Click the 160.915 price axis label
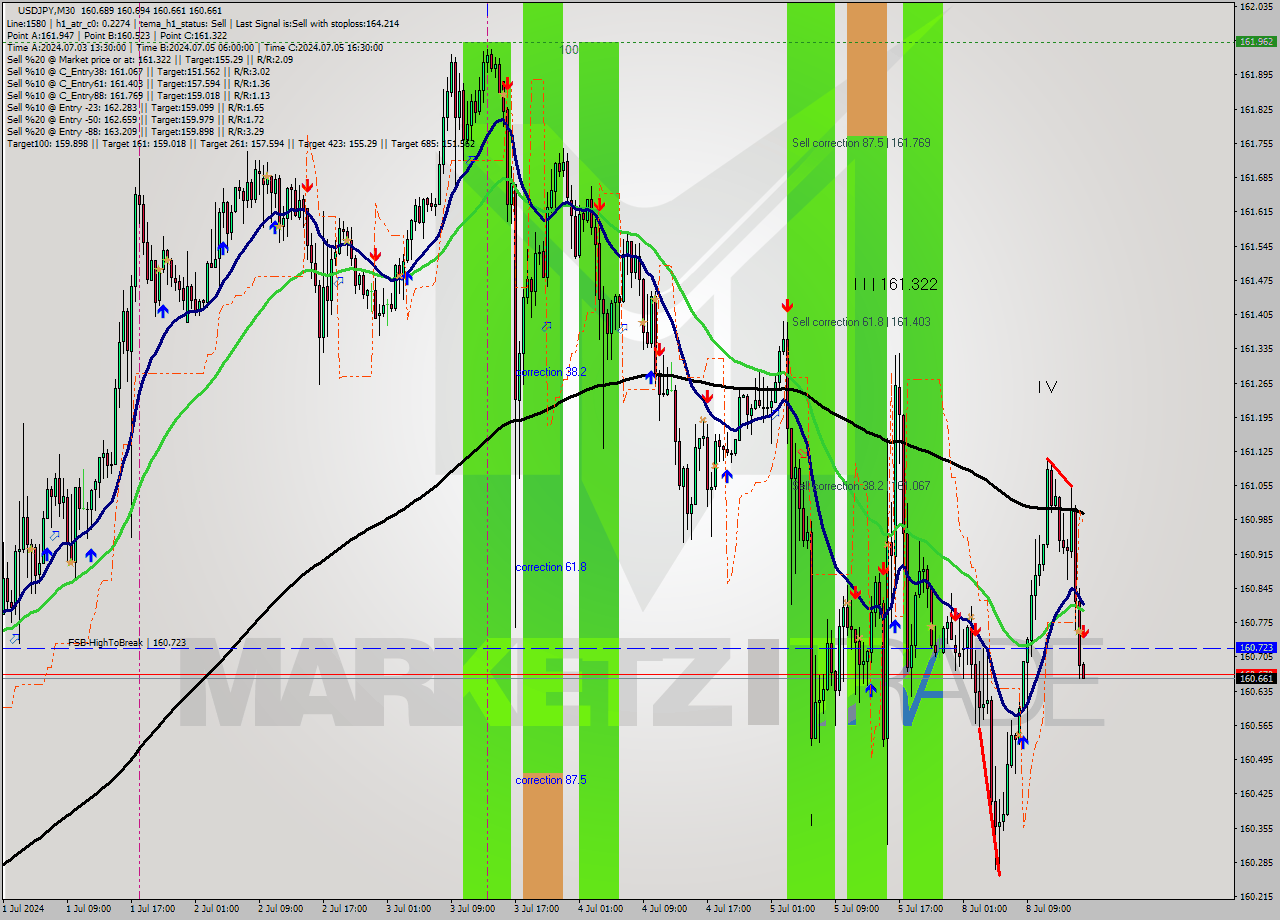Viewport: 1280px width, 920px height. pyautogui.click(x=1255, y=554)
